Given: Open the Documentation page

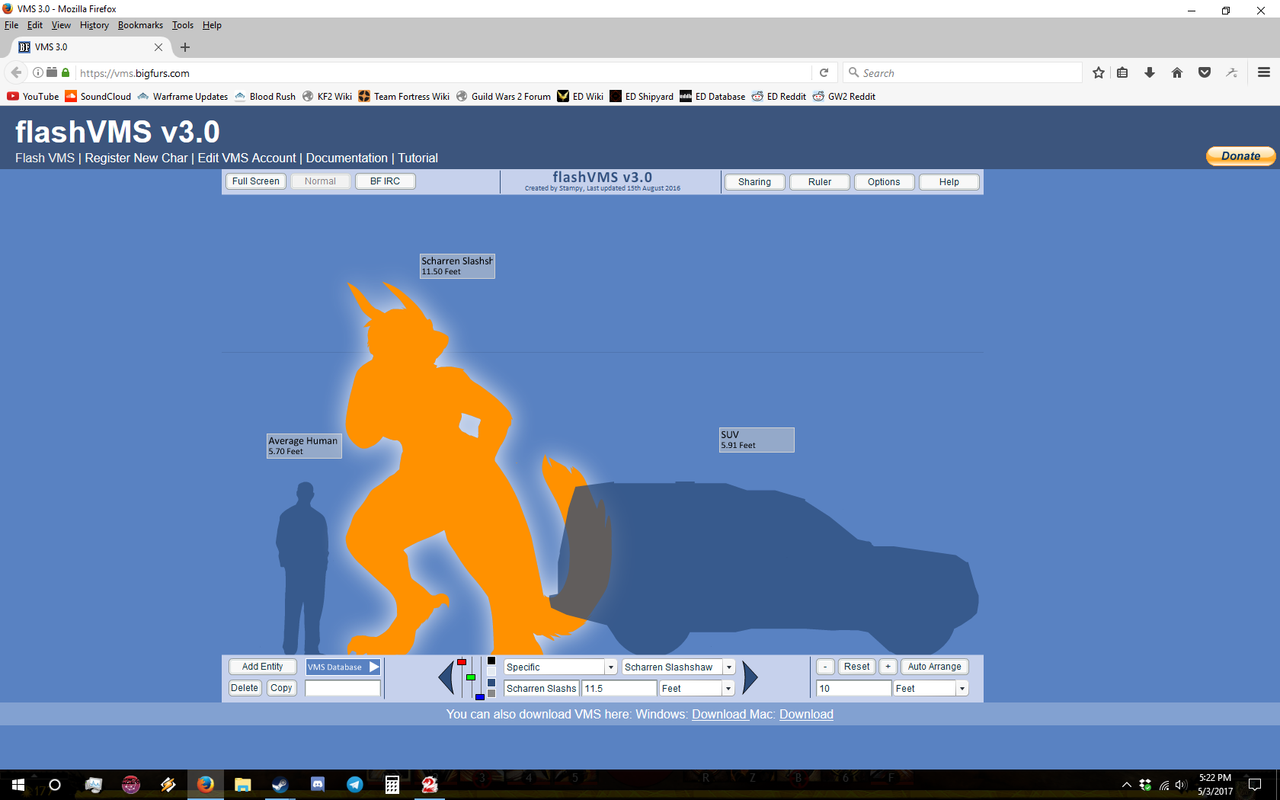Looking at the screenshot, I should [346, 157].
